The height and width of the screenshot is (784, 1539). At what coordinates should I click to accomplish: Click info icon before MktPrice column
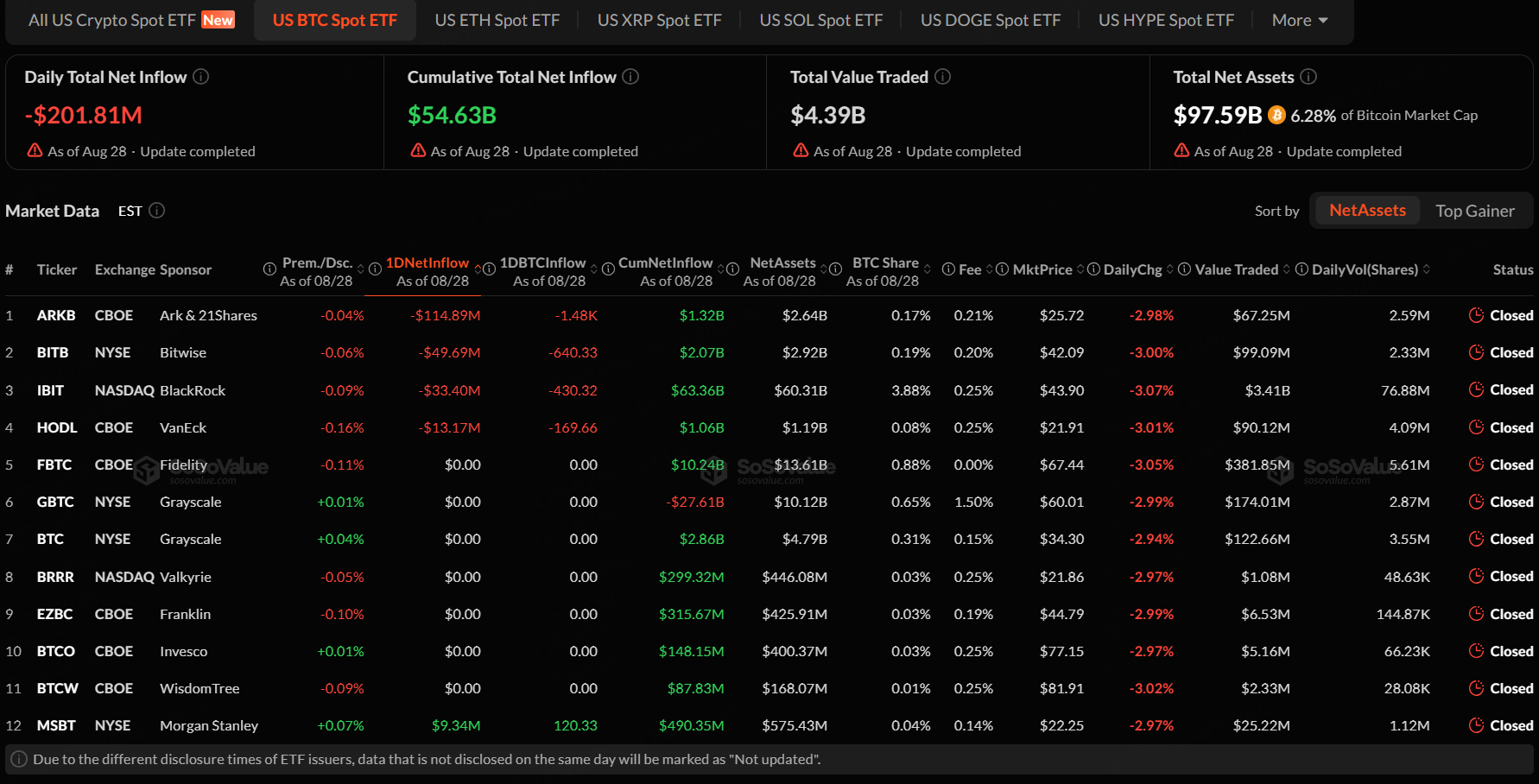(x=1002, y=269)
